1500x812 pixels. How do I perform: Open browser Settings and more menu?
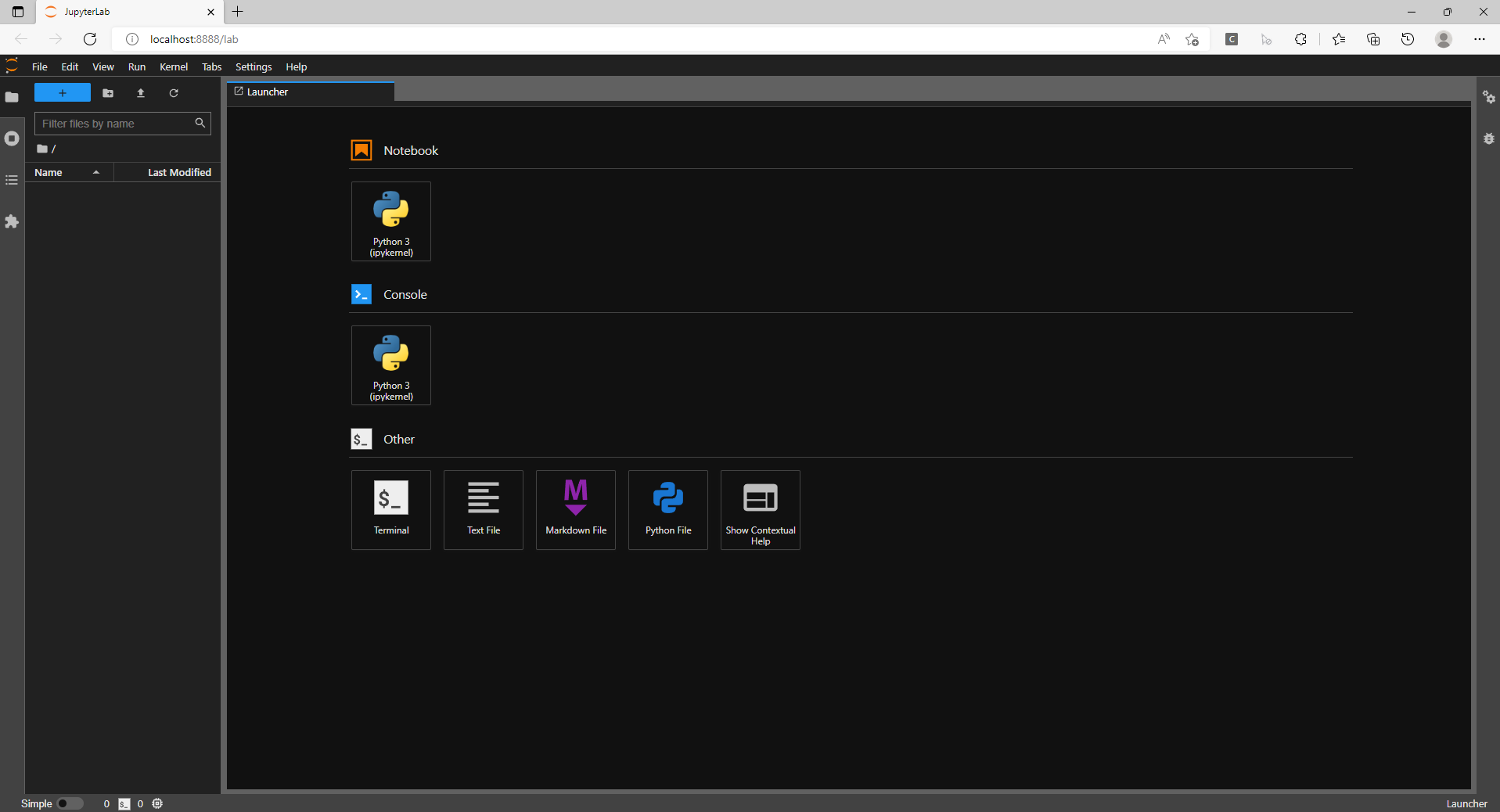1480,39
